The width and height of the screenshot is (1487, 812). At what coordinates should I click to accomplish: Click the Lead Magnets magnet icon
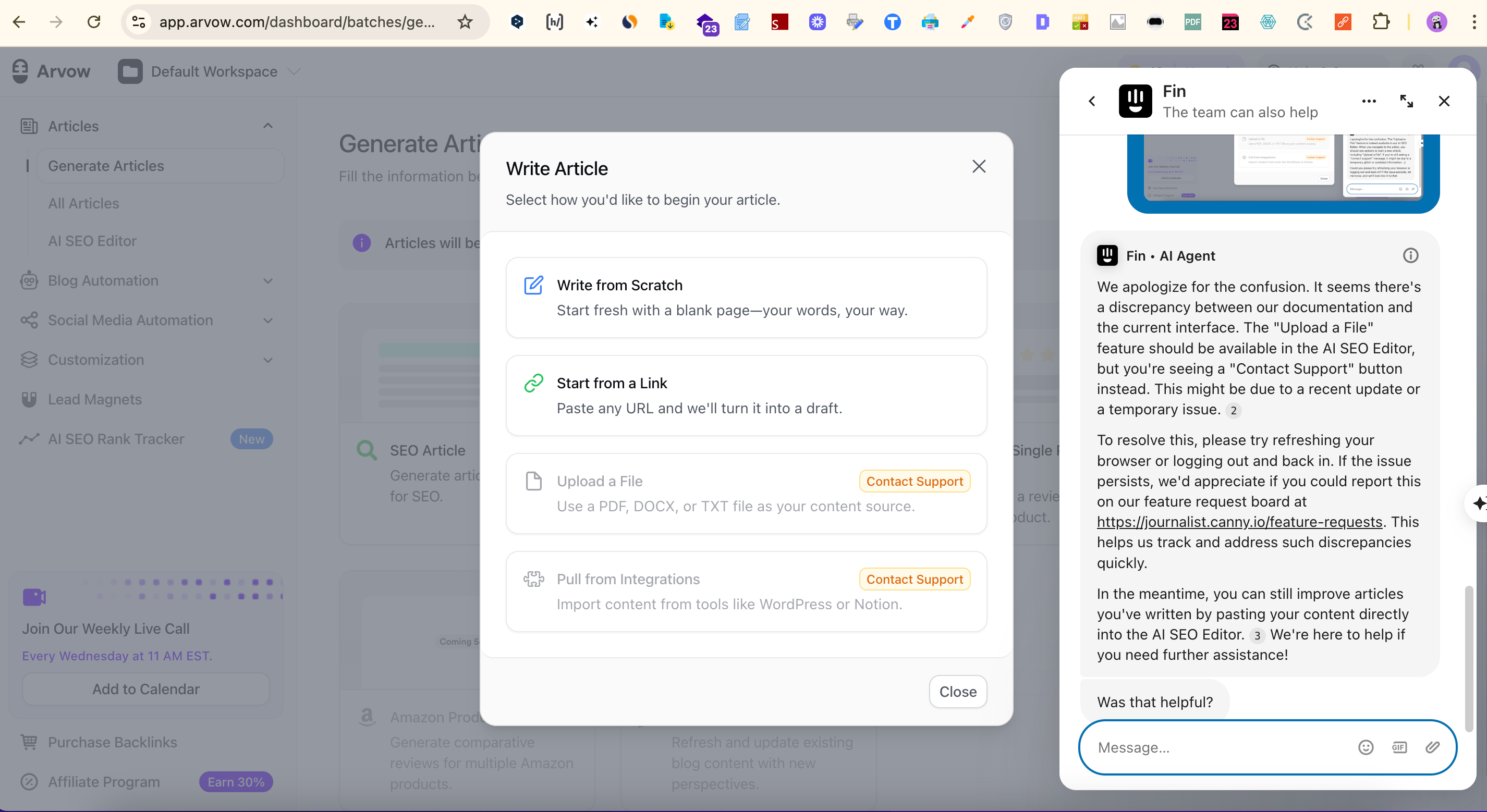[29, 399]
